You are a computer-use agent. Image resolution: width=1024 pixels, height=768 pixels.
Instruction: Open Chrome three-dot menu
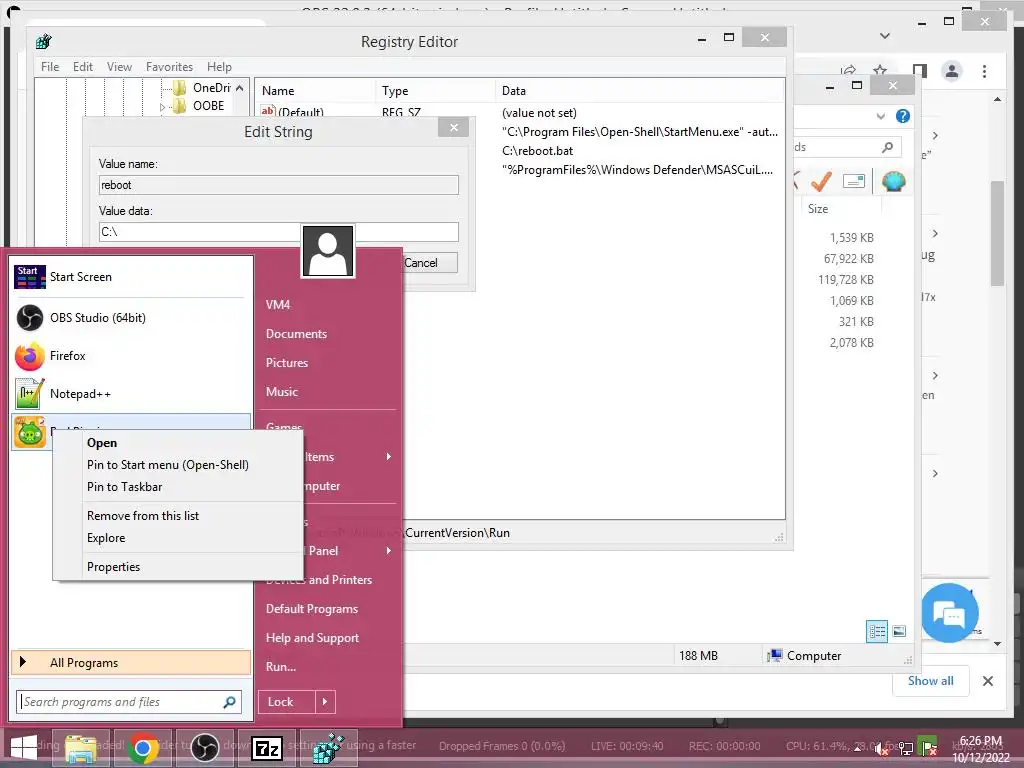[x=984, y=71]
